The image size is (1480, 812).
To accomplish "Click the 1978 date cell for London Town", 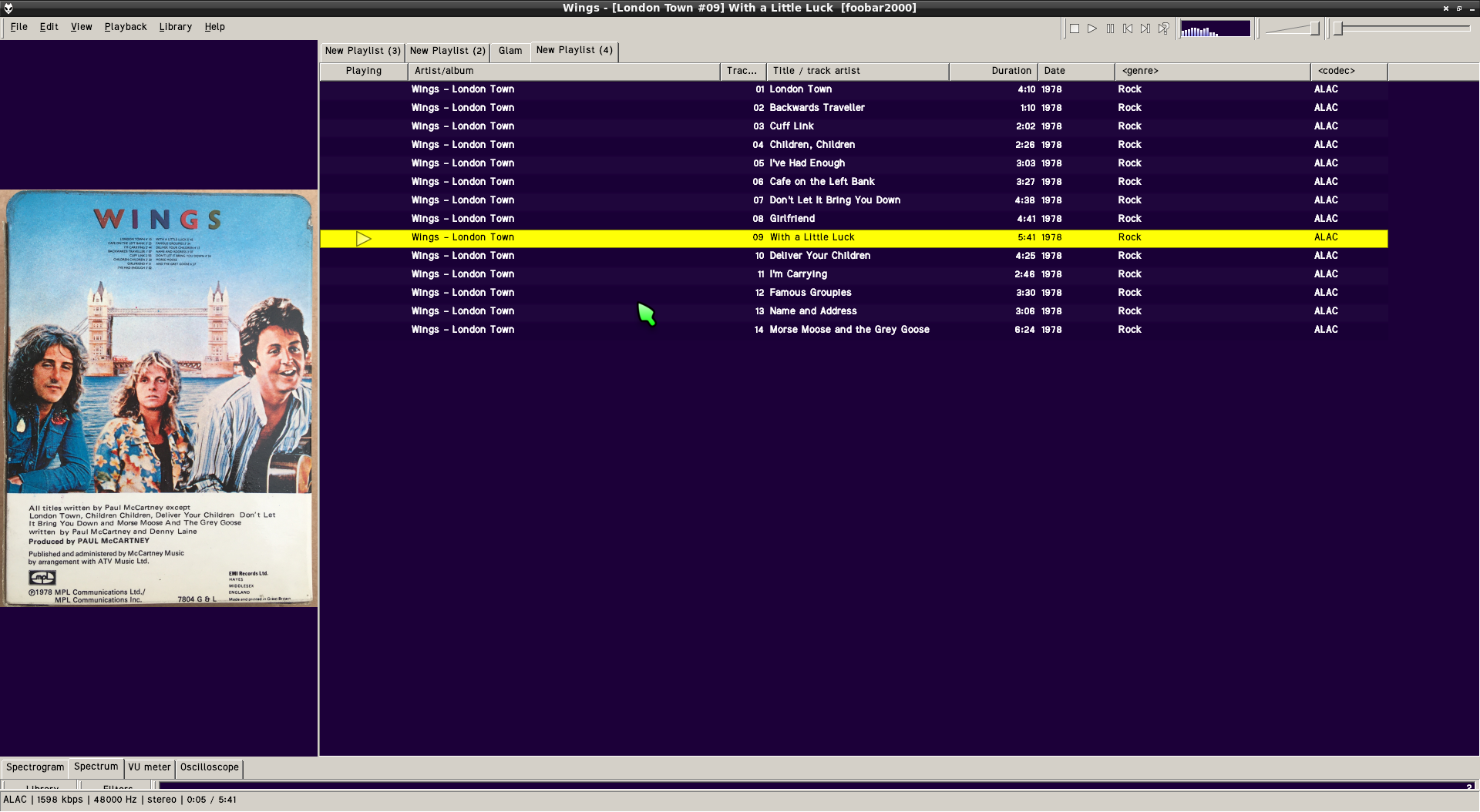I will coord(1051,89).
